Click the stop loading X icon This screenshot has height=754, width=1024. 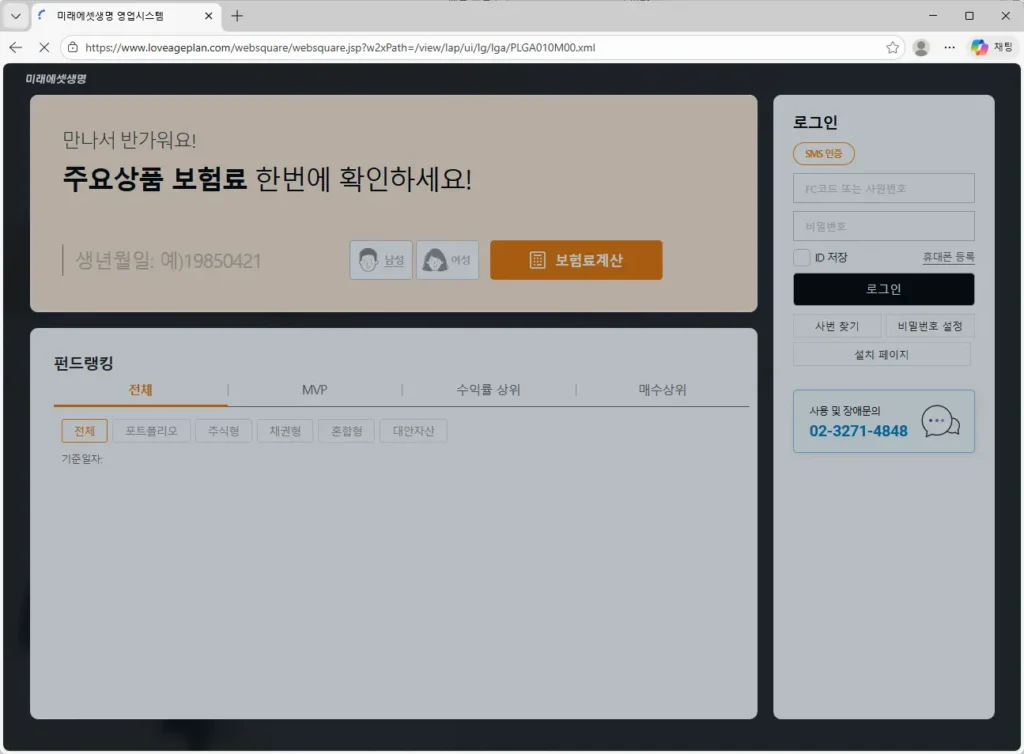click(x=43, y=47)
